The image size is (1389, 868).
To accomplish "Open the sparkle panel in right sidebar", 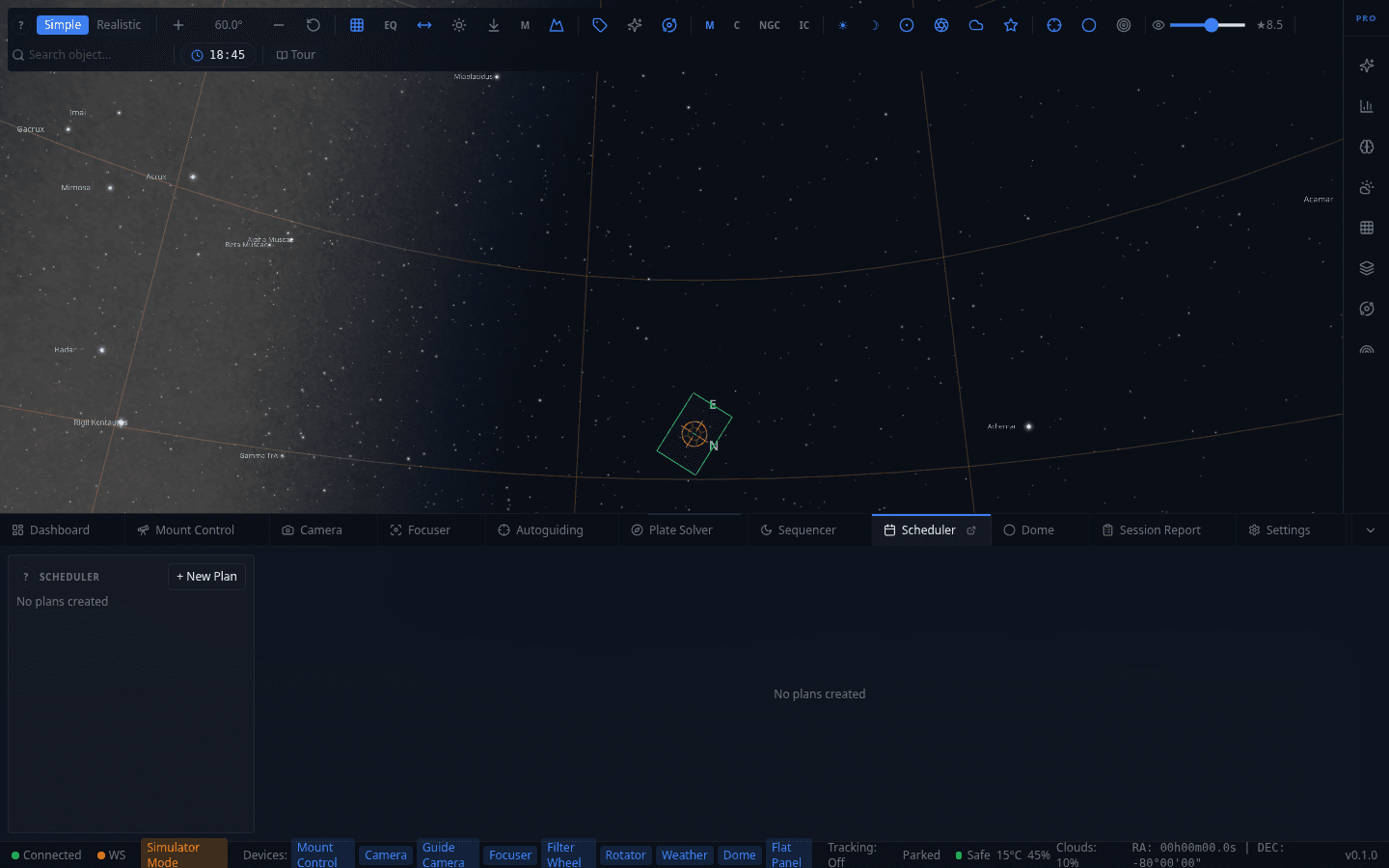I will click(x=1367, y=66).
